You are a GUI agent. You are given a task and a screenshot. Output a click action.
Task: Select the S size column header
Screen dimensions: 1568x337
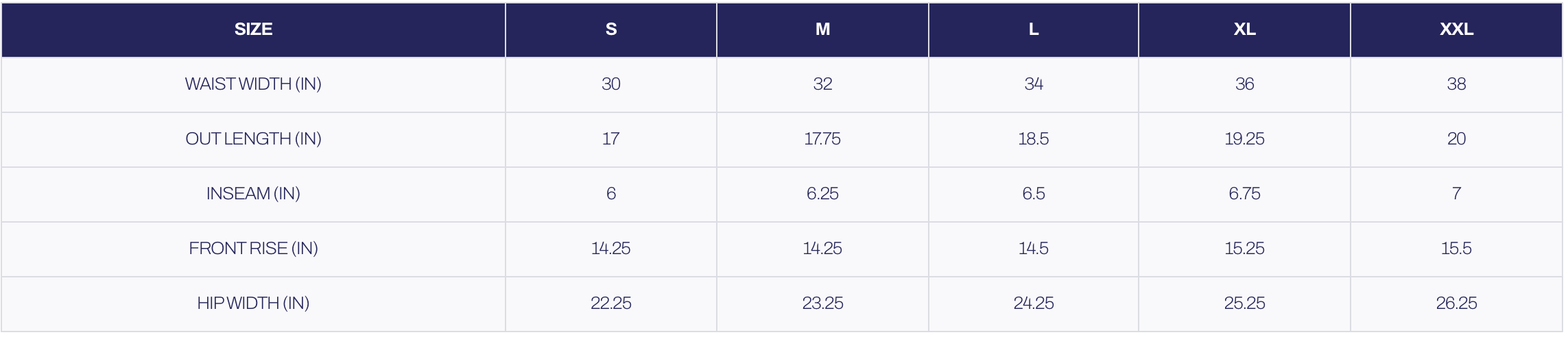[610, 29]
